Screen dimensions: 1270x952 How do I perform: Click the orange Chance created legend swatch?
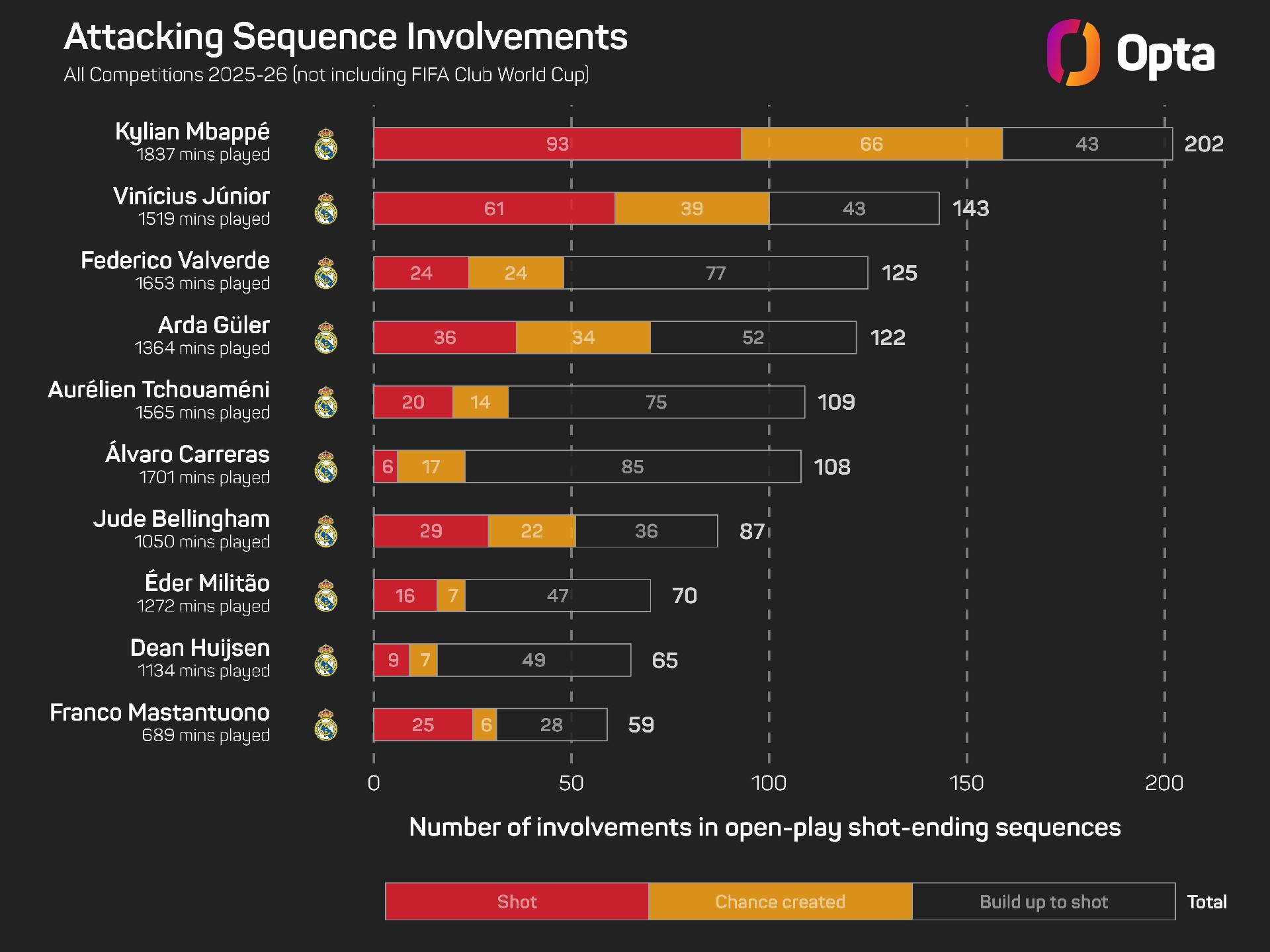(780, 902)
